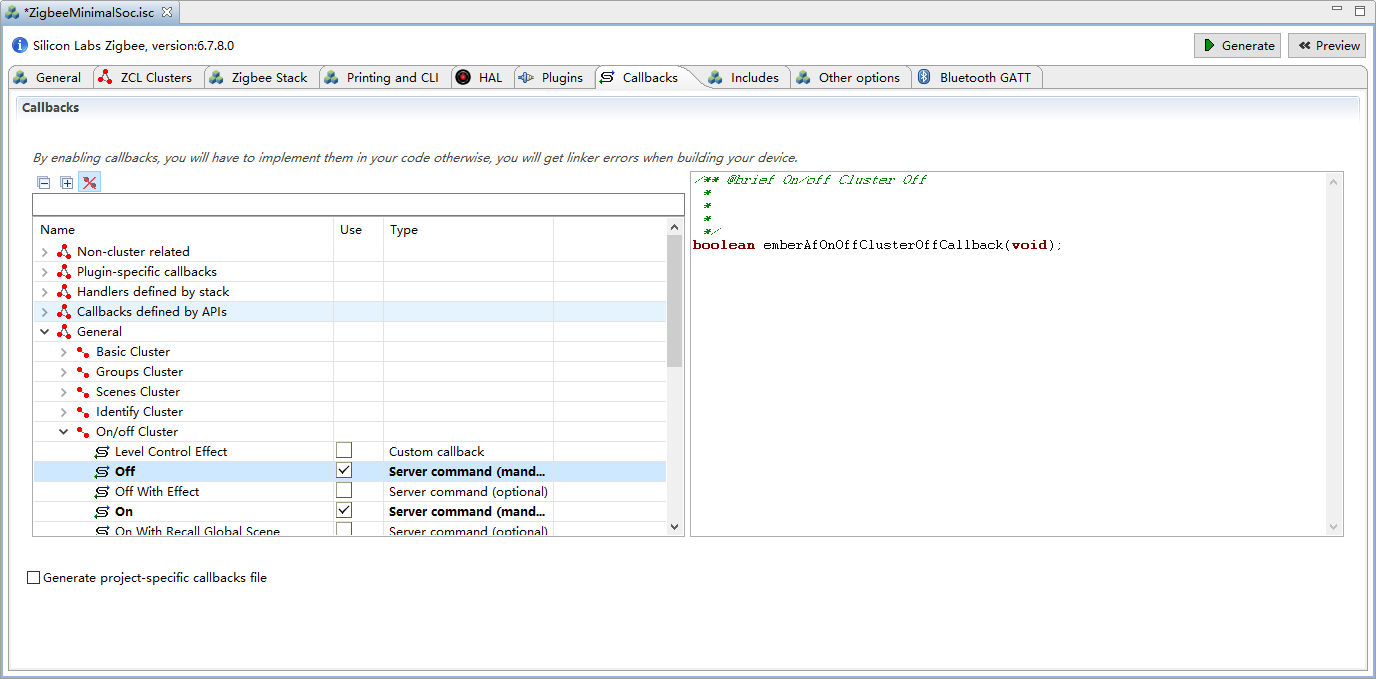
Task: Click the Off callback icon
Action: point(102,472)
